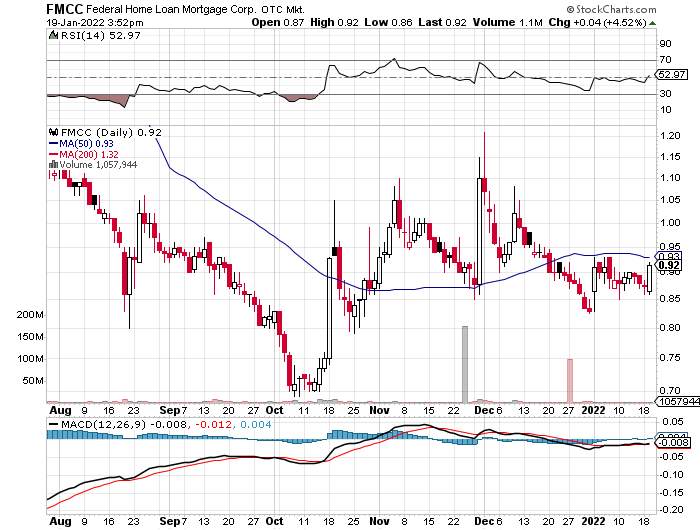Click the Chg +0.04 (+4.52%) value
Viewport: 700px width, 530px height.
[x=597, y=22]
